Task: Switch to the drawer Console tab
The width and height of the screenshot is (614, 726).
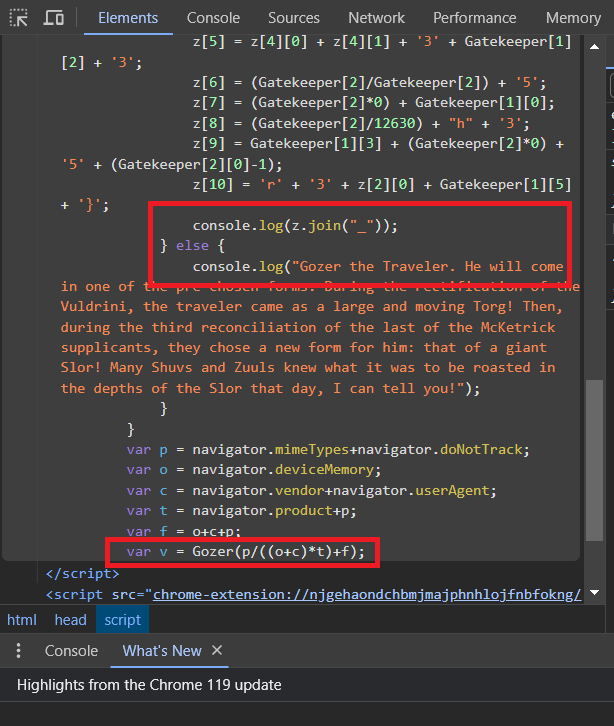Action: (x=71, y=651)
